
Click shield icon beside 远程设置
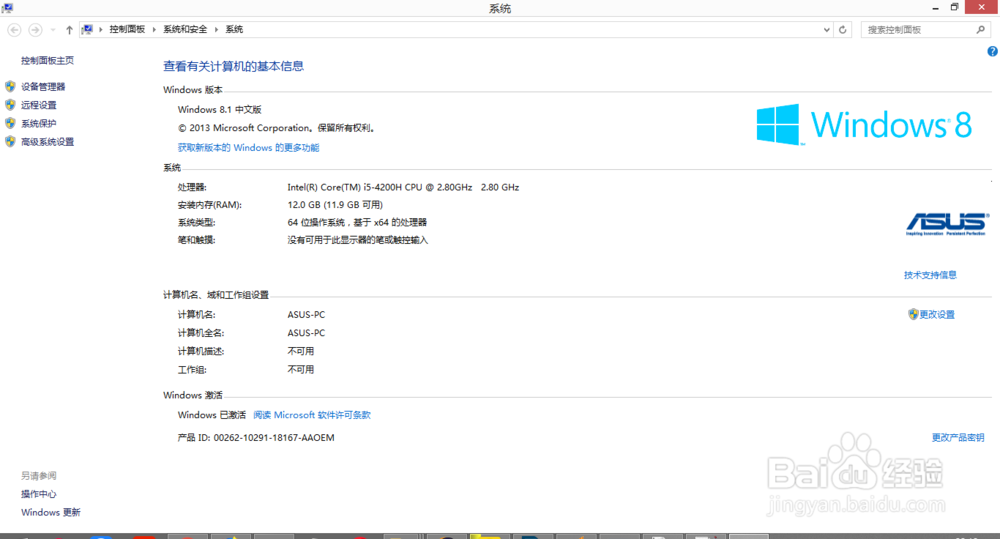click(x=10, y=105)
